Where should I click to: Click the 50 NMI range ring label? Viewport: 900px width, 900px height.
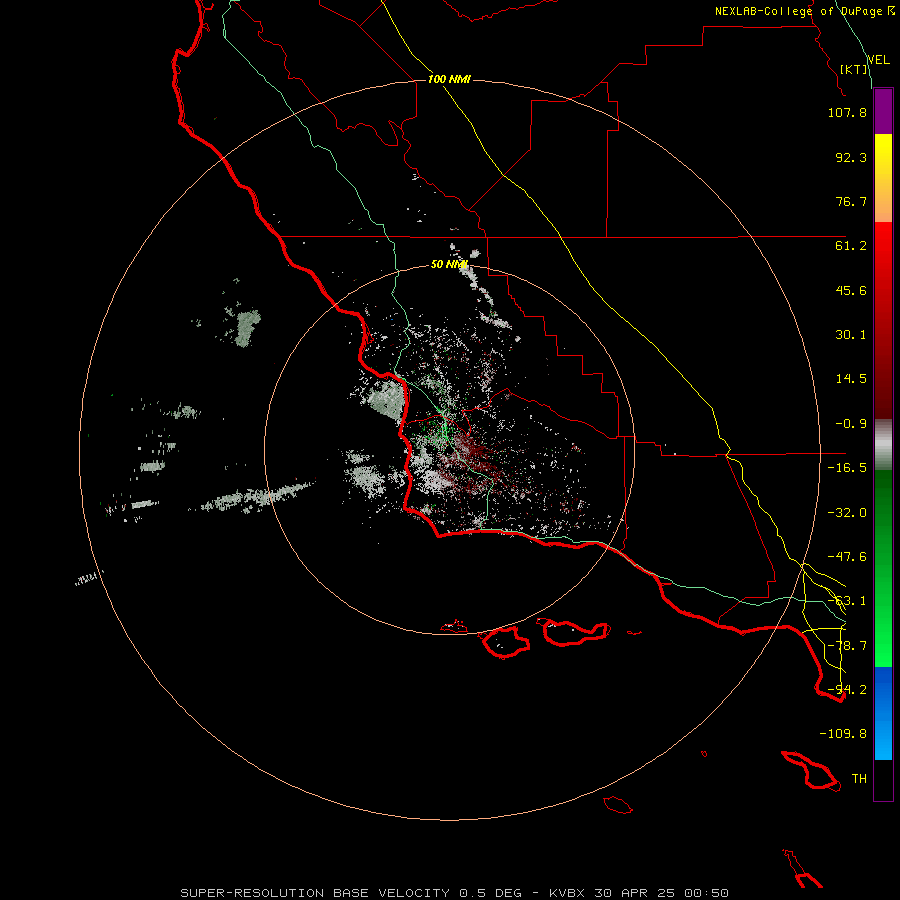click(x=449, y=264)
